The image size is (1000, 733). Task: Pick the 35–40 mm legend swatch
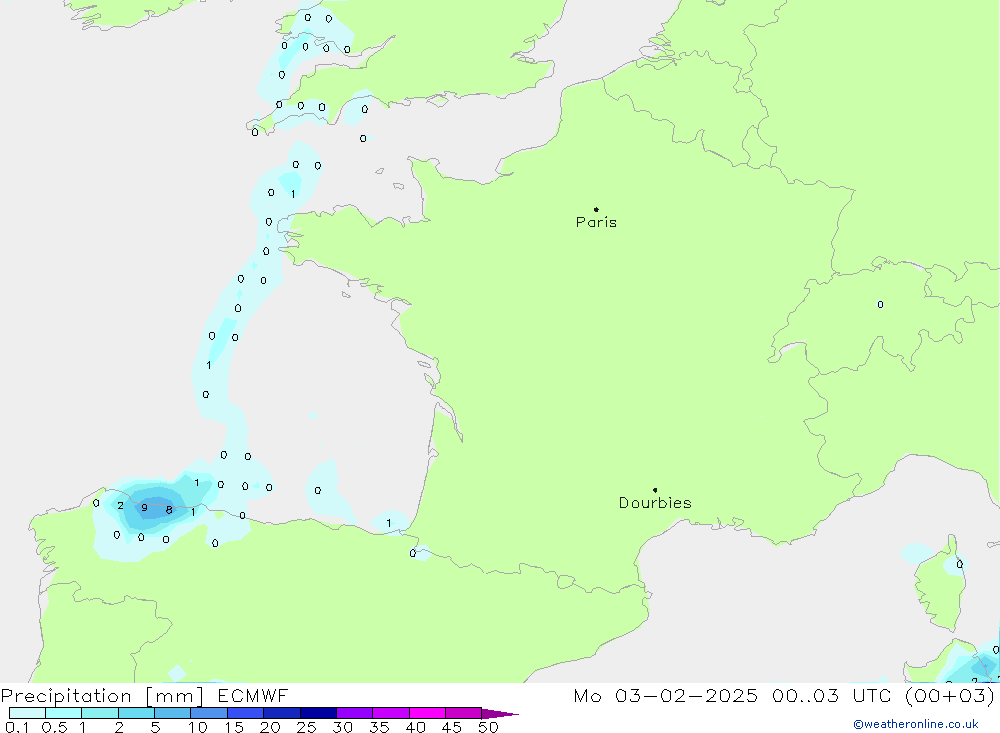[391, 713]
